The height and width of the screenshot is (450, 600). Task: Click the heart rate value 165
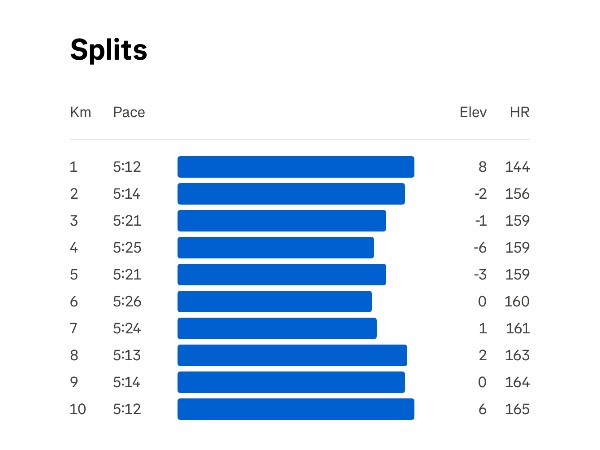(x=517, y=409)
